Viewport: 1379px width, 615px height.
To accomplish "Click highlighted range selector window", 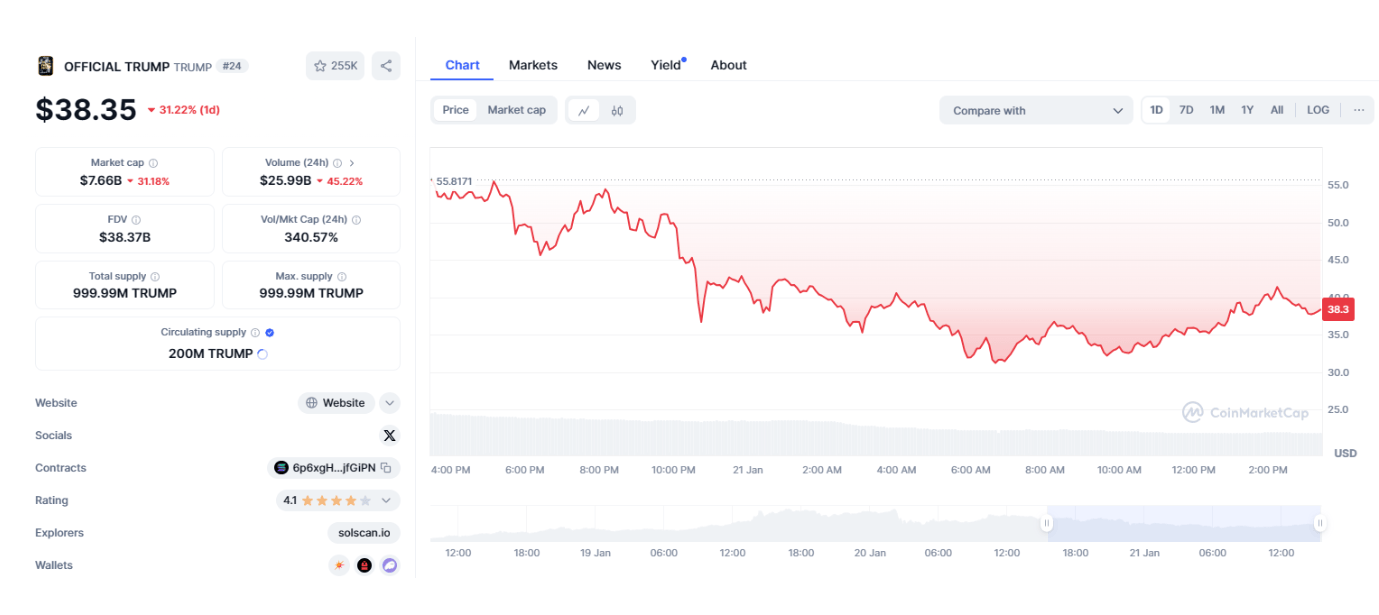I will pyautogui.click(x=1184, y=523).
